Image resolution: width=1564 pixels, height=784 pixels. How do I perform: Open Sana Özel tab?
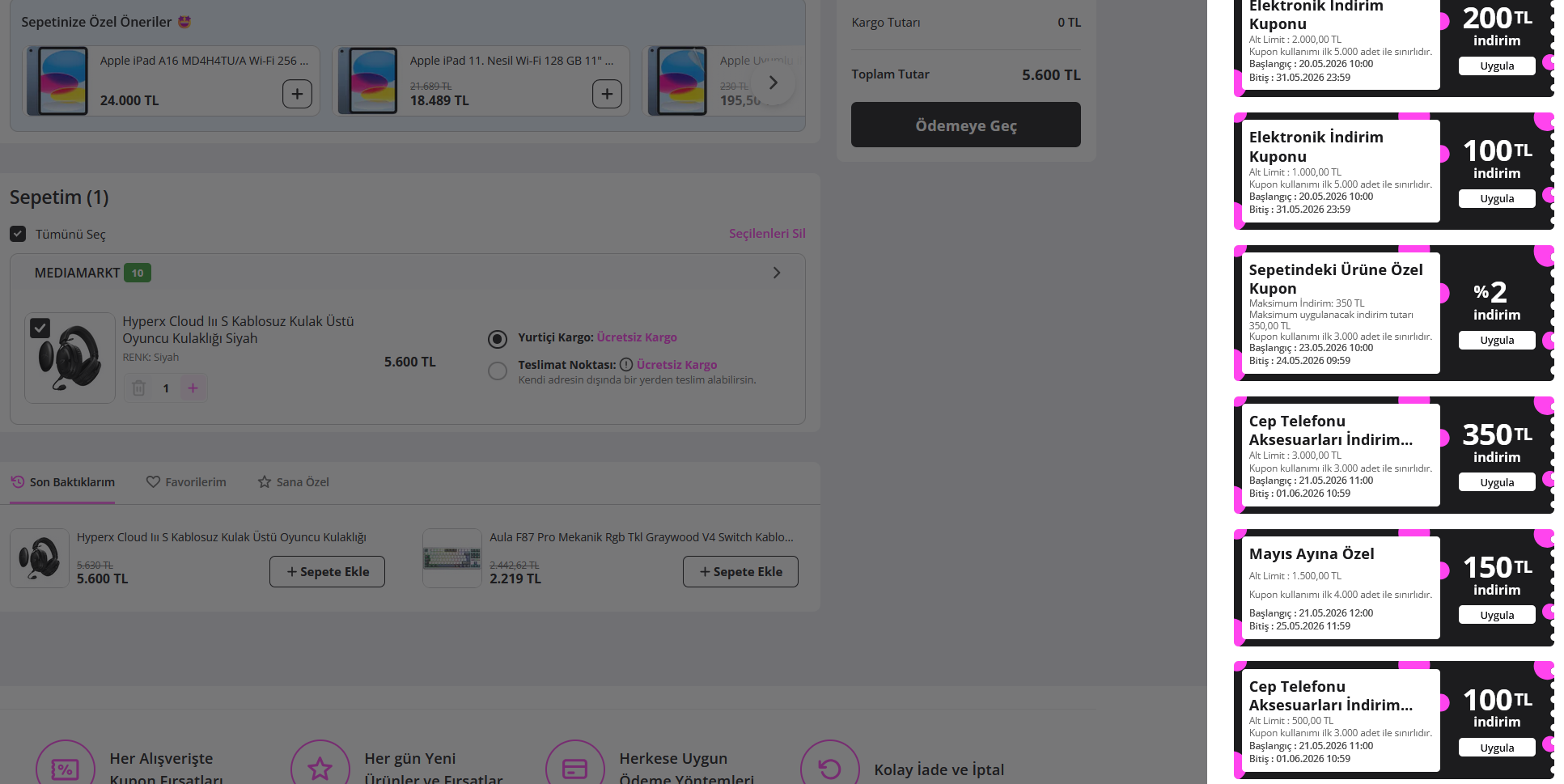(294, 482)
